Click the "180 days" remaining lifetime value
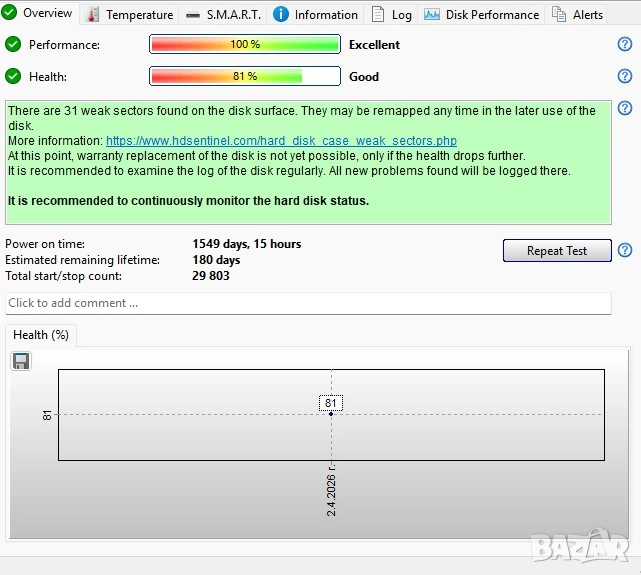 coord(216,260)
